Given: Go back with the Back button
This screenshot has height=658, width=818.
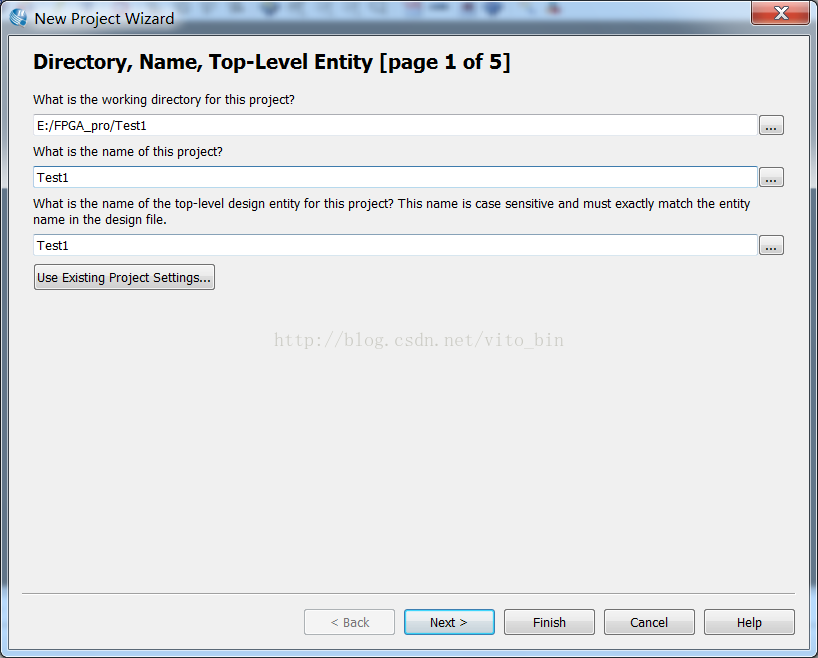Looking at the screenshot, I should click(350, 622).
